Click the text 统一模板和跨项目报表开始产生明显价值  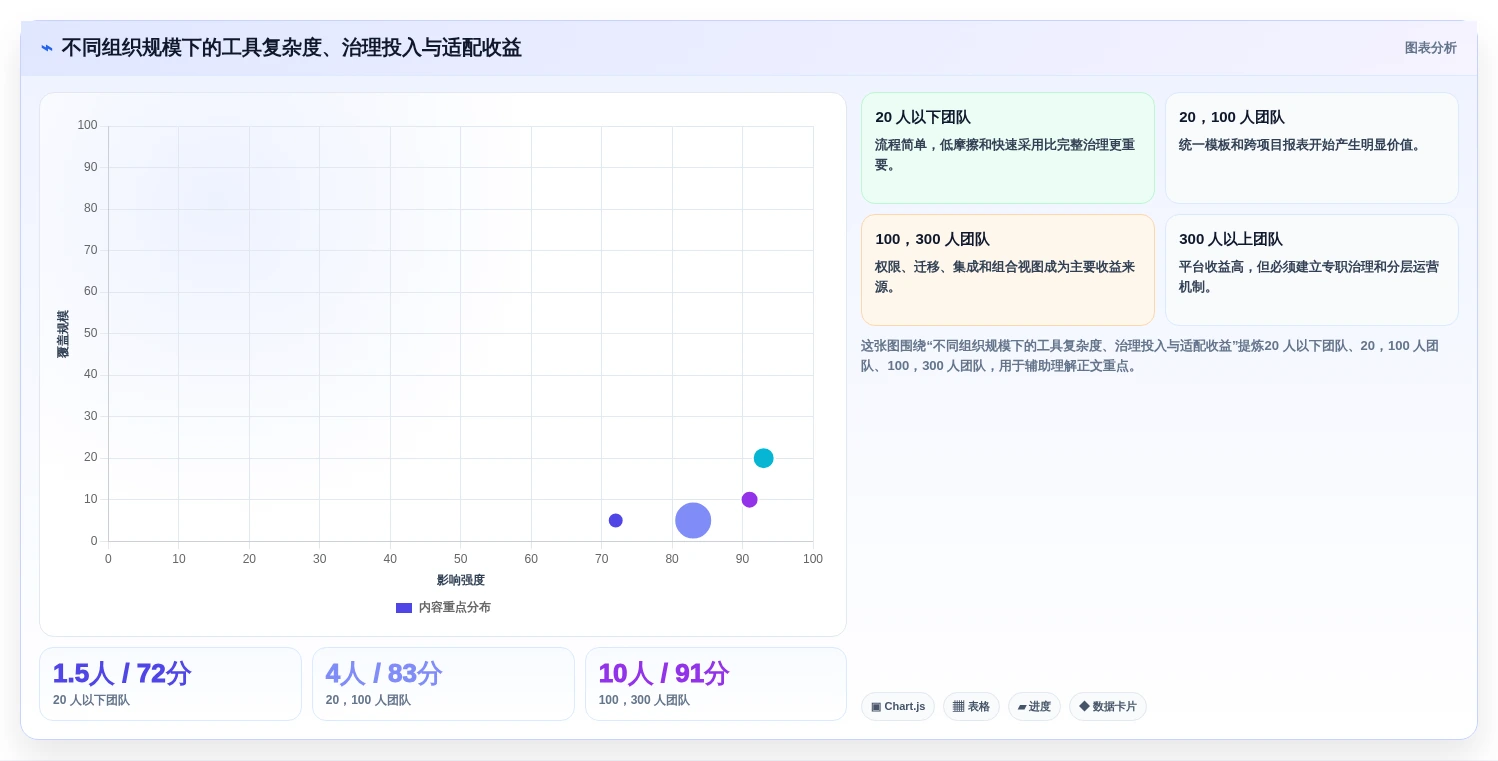pos(1302,144)
